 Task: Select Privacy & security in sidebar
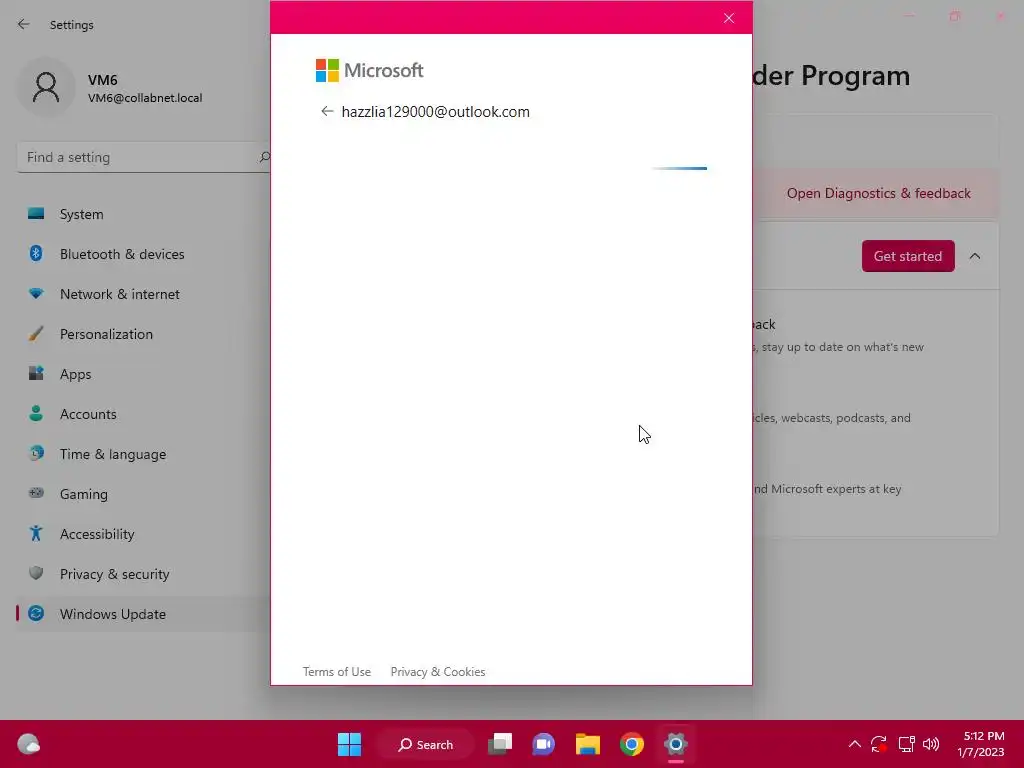[x=144, y=574]
